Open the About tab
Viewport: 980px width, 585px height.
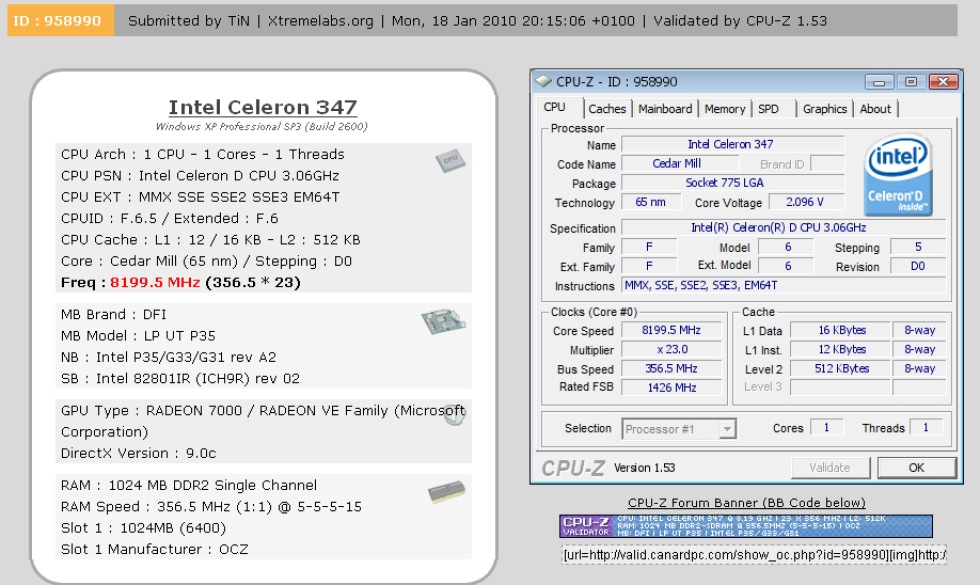click(x=875, y=109)
